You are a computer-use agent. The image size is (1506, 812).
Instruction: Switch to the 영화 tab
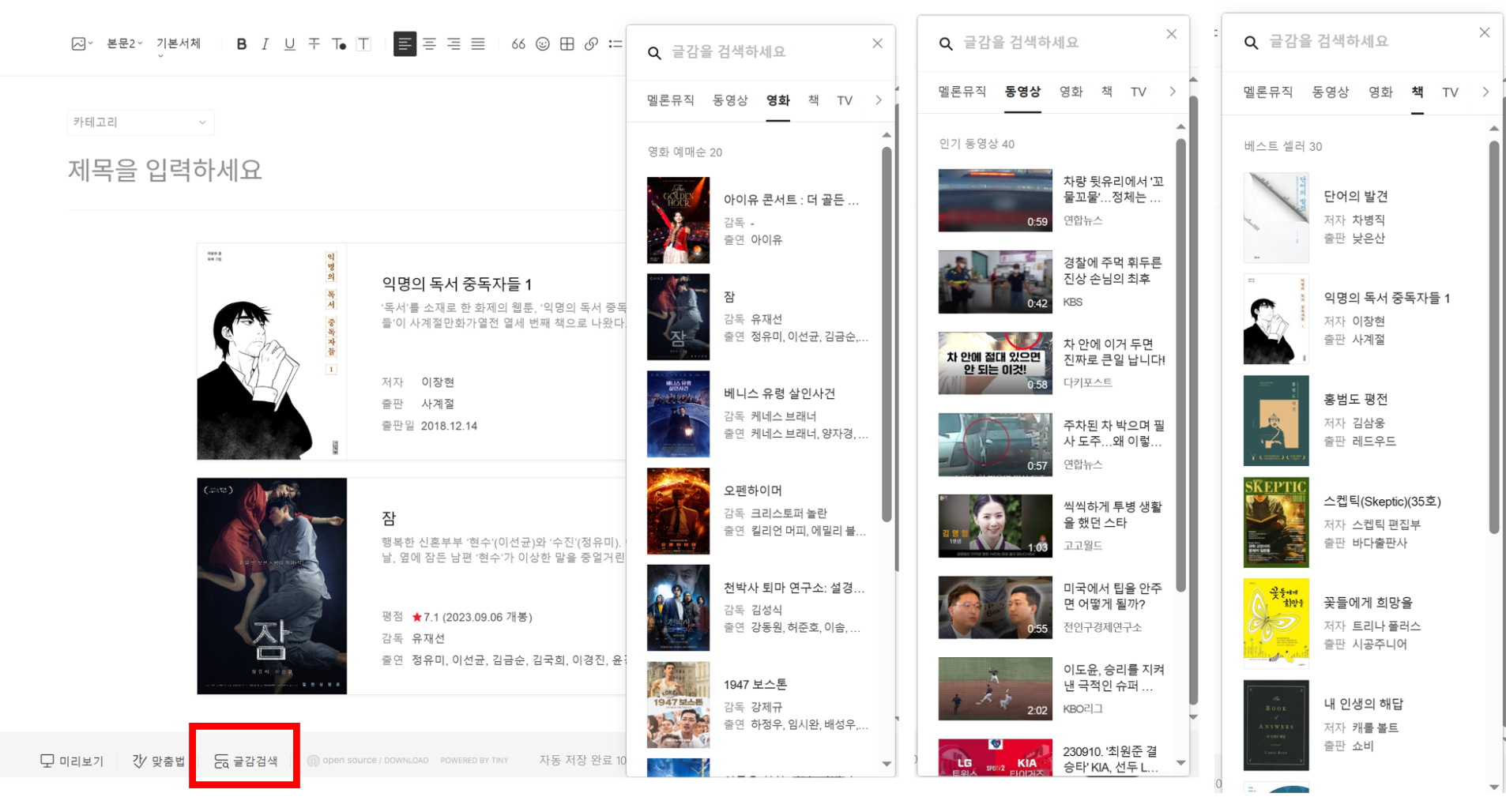click(777, 100)
